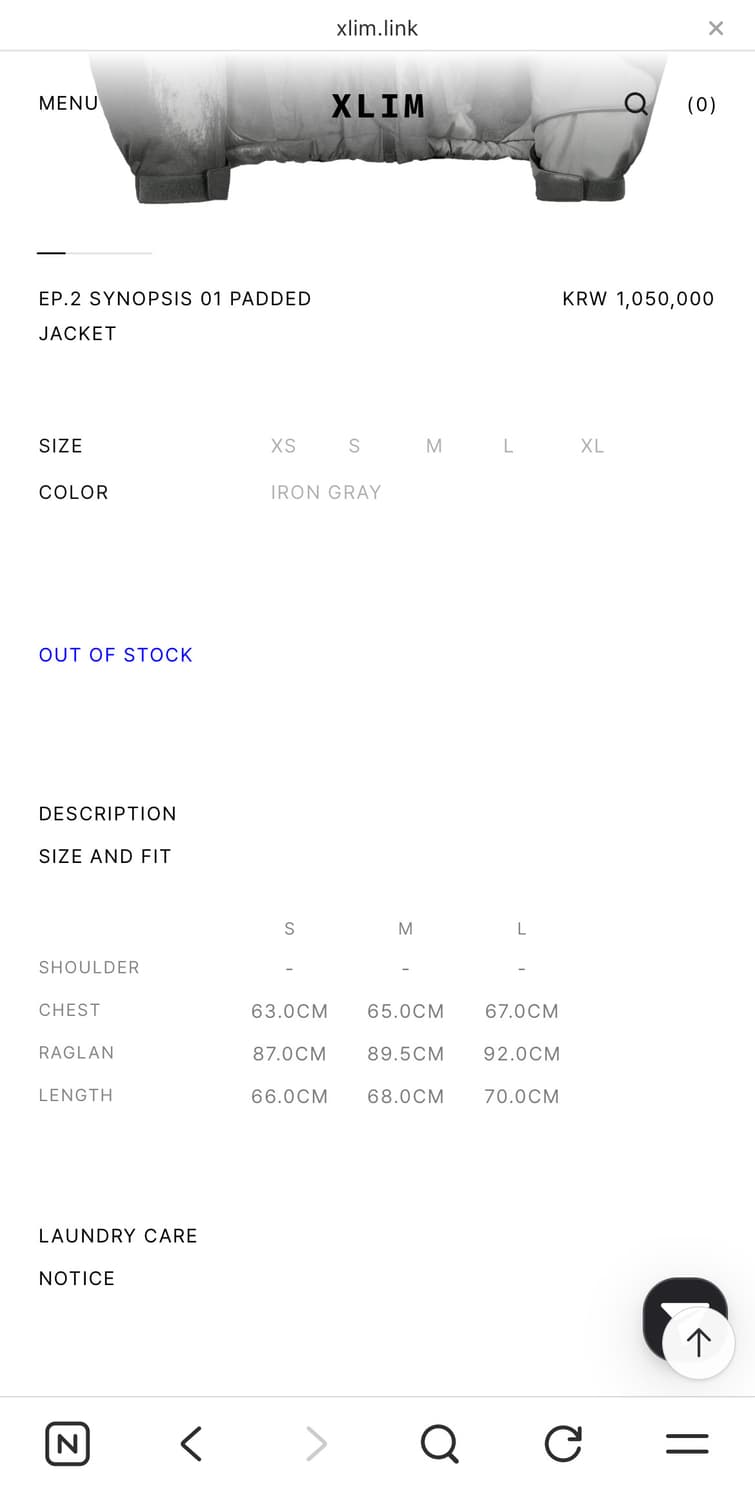755x1500 pixels.
Task: Expand the Description section
Action: [108, 814]
